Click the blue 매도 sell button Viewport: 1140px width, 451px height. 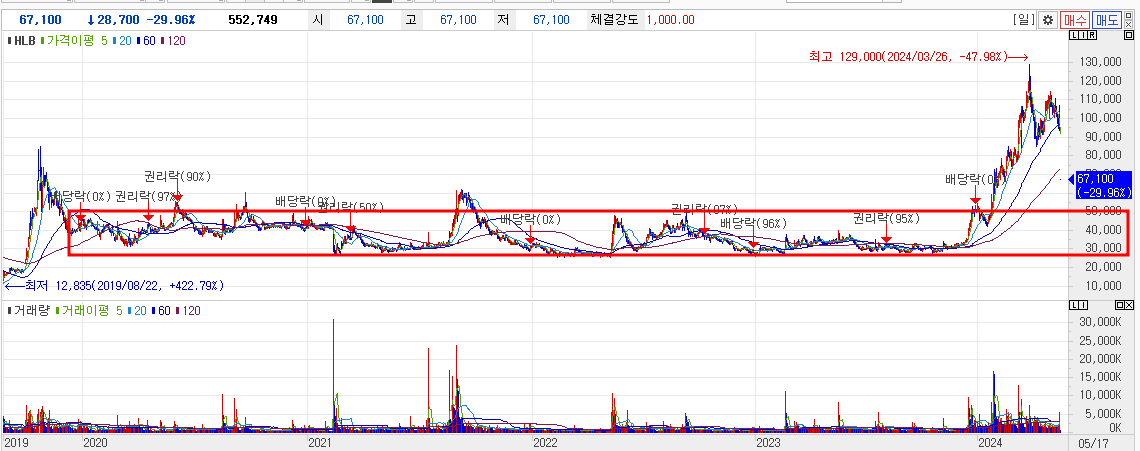1107,20
